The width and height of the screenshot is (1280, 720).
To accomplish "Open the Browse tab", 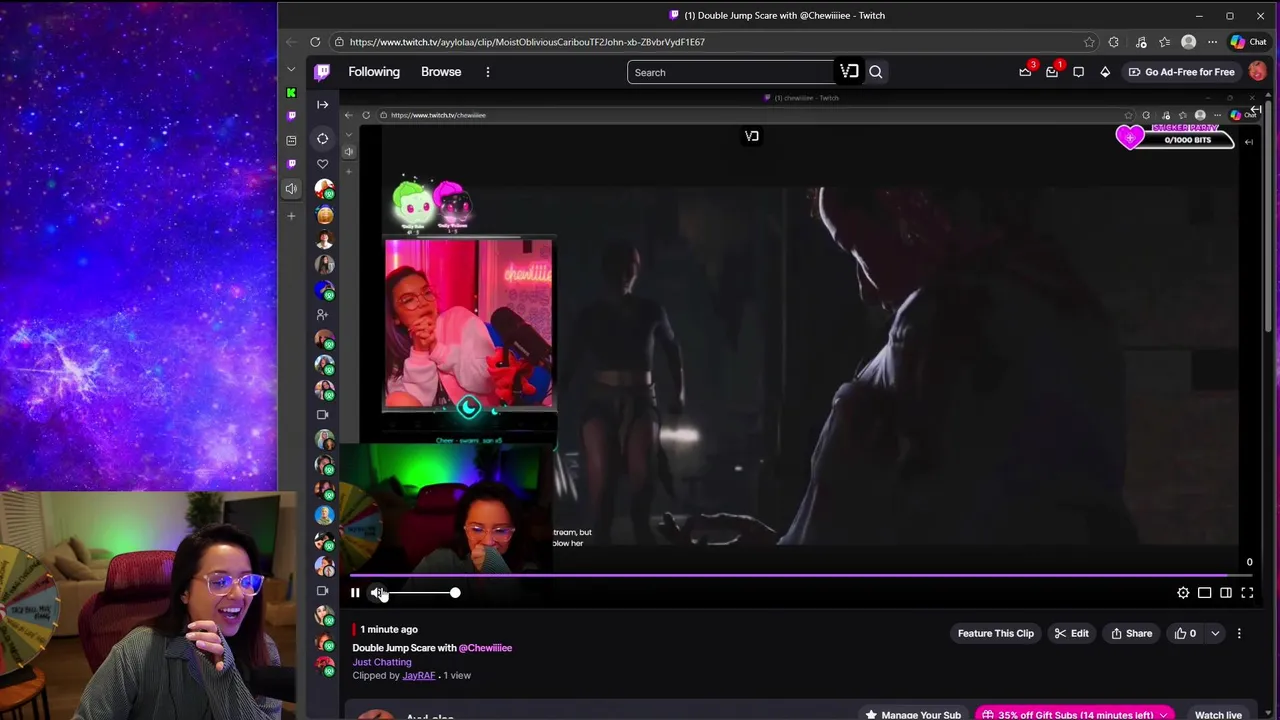I will 441,72.
